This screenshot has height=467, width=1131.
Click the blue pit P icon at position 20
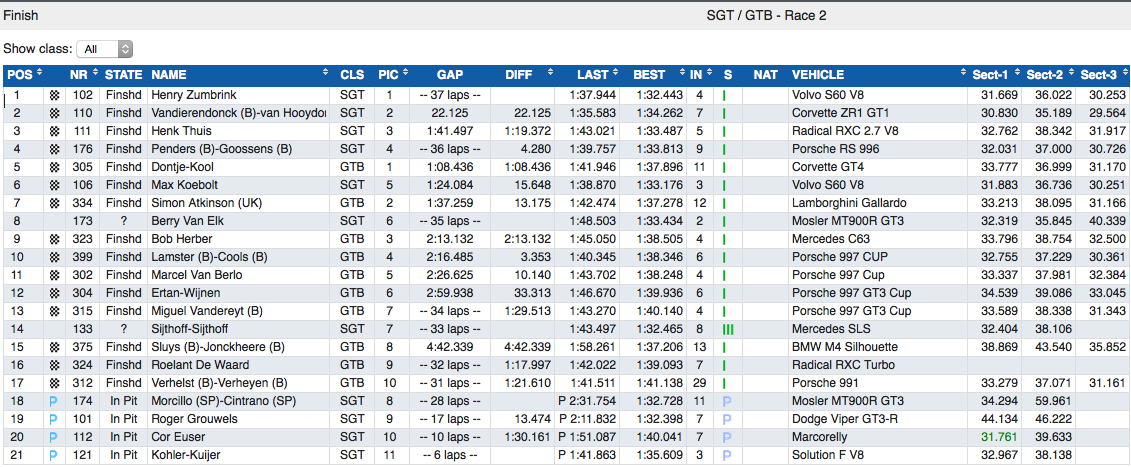point(54,437)
